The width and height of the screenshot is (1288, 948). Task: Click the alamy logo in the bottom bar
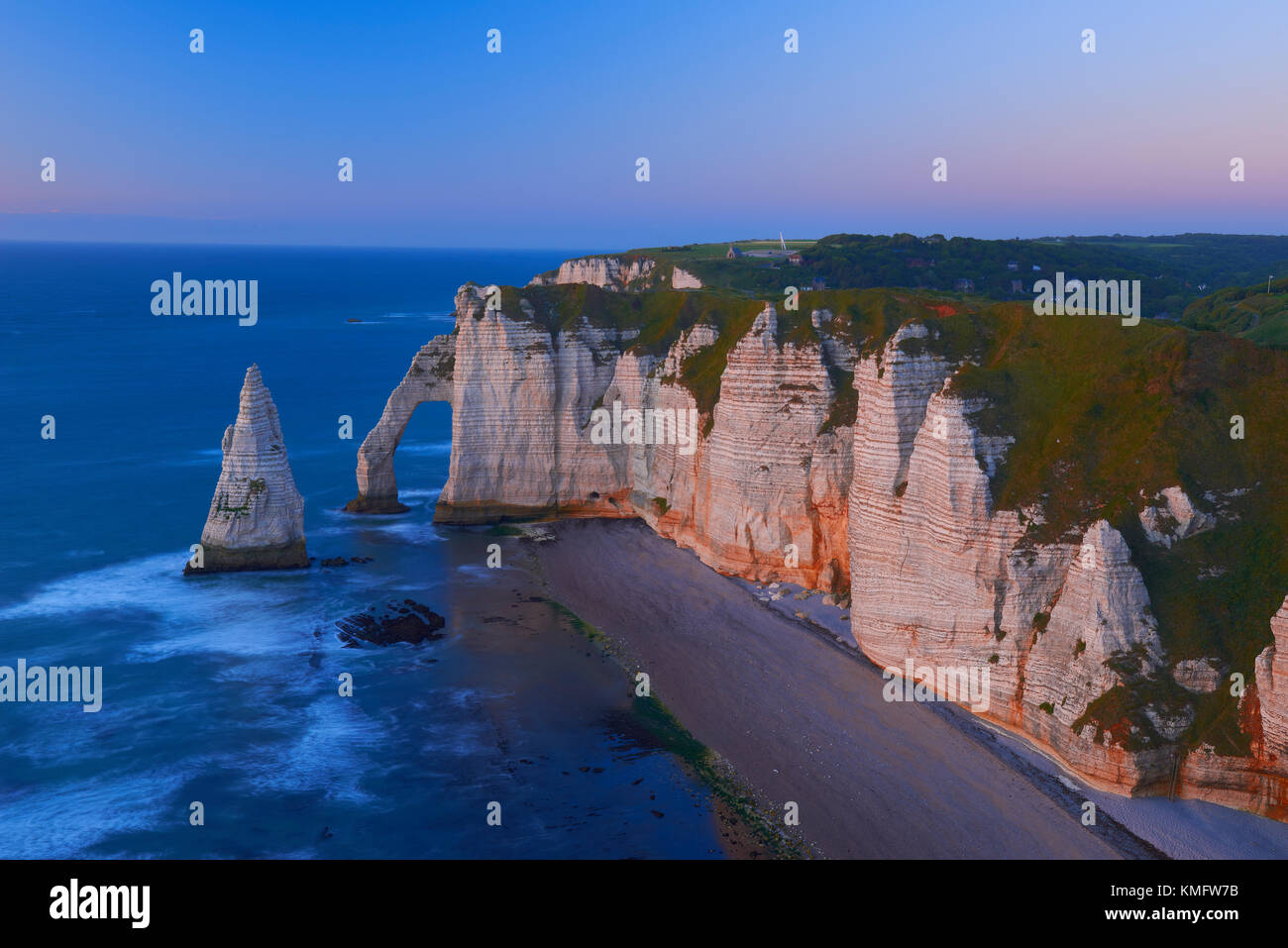[x=100, y=902]
